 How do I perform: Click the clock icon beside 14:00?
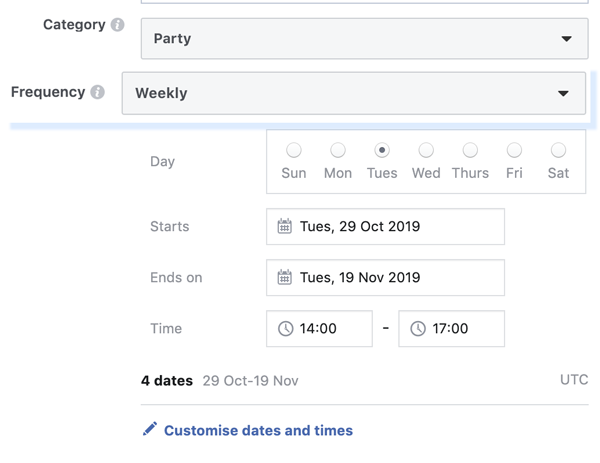285,328
